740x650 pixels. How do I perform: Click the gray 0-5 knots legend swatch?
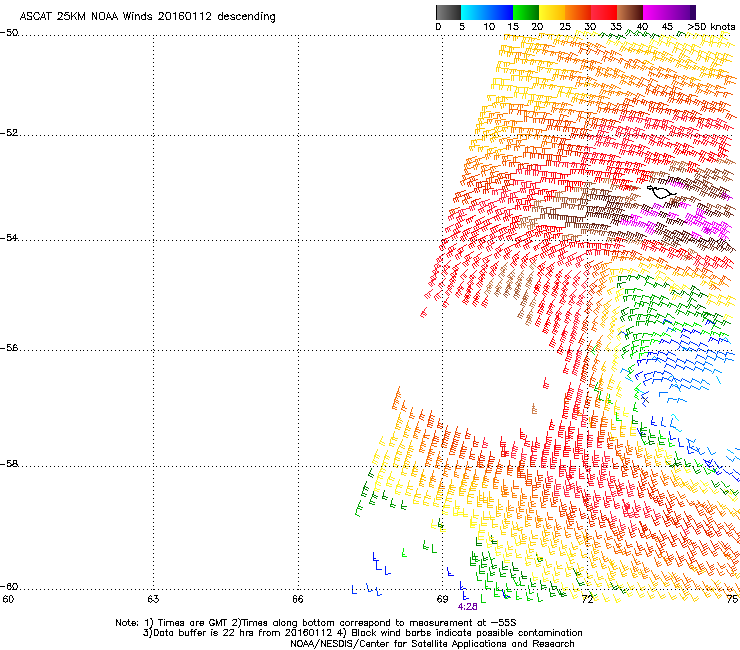448,12
